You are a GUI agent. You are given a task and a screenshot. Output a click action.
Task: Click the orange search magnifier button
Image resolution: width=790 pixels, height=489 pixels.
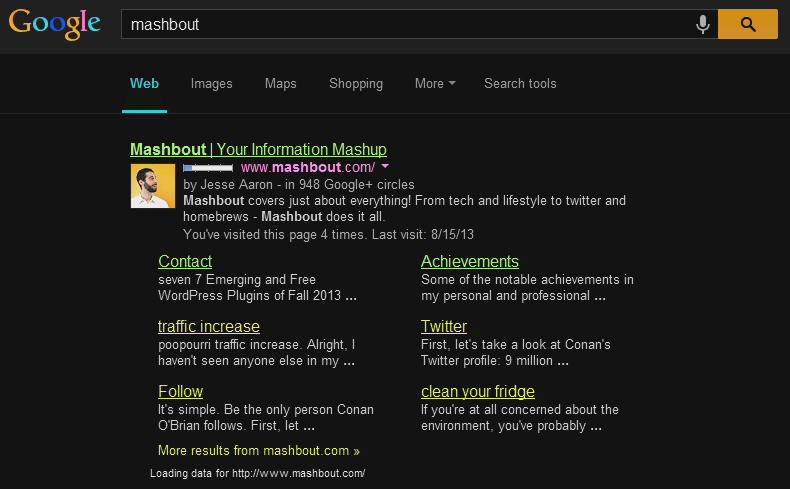click(x=748, y=24)
